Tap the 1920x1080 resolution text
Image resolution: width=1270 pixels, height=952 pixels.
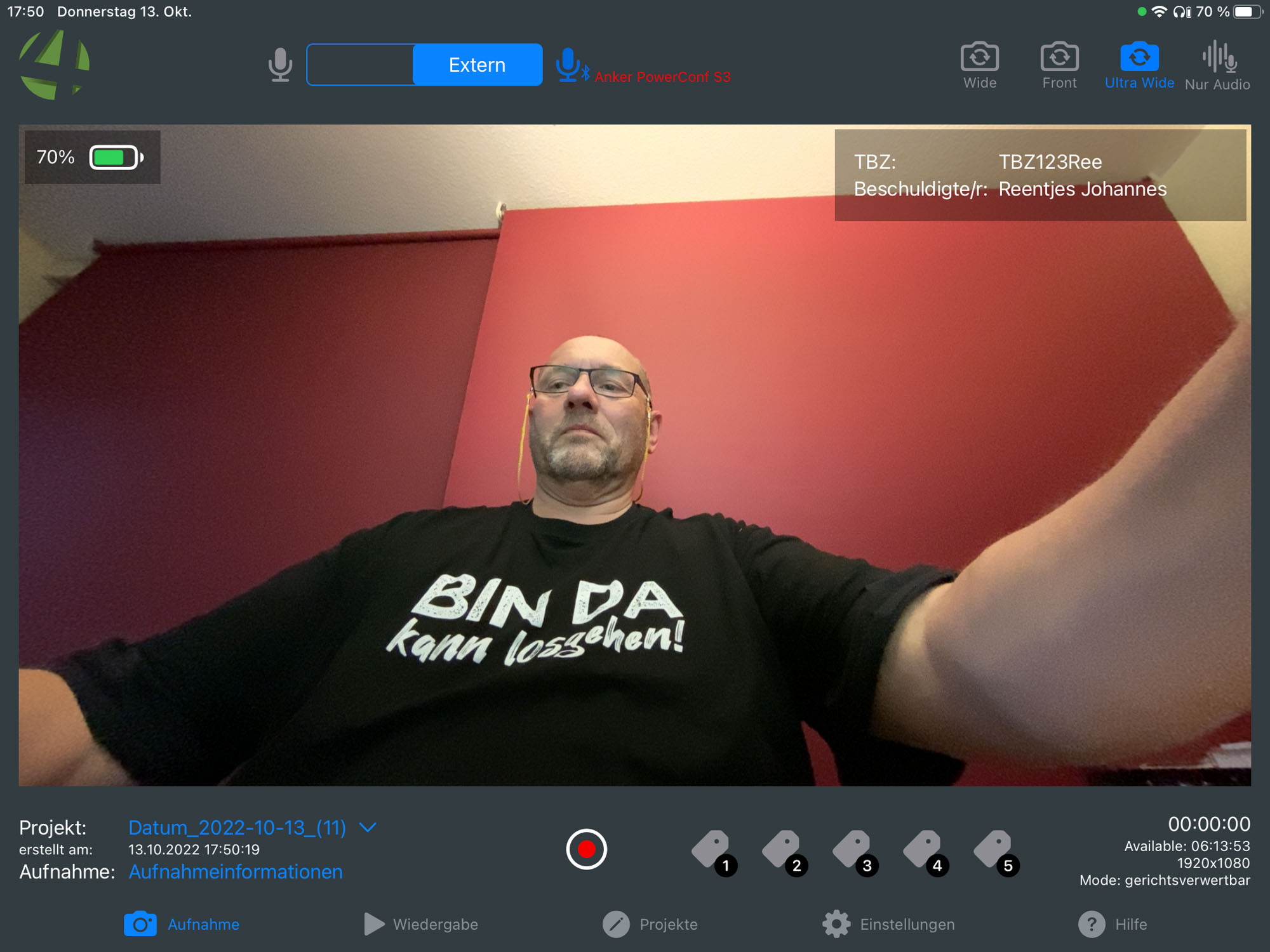pos(1213,863)
